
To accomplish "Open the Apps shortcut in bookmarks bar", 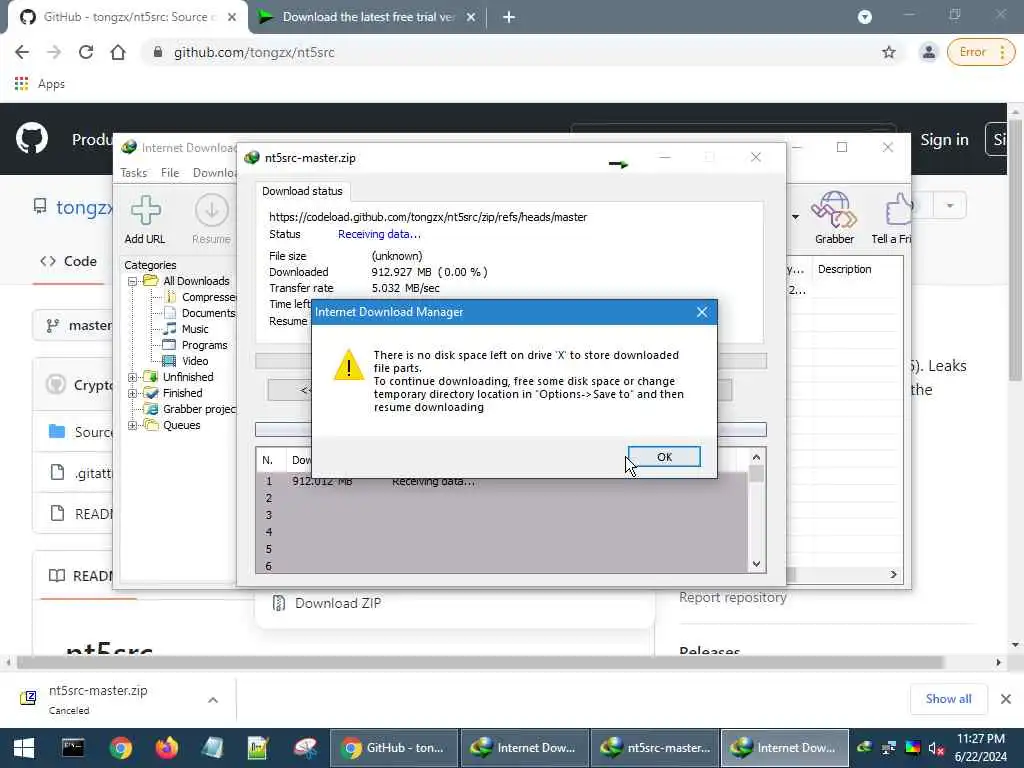I will [39, 84].
